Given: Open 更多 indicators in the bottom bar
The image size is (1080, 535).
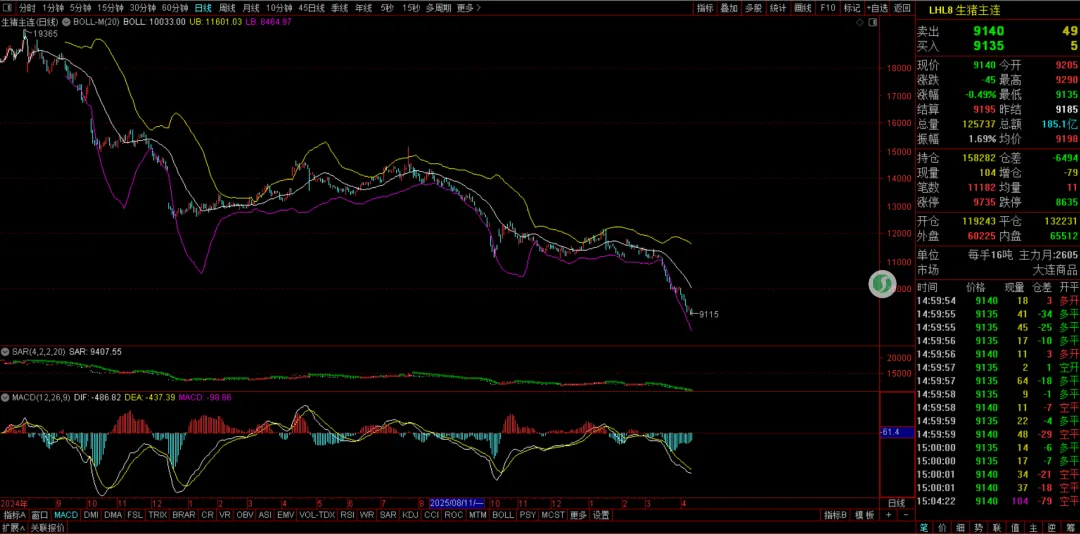Looking at the screenshot, I should 579,515.
